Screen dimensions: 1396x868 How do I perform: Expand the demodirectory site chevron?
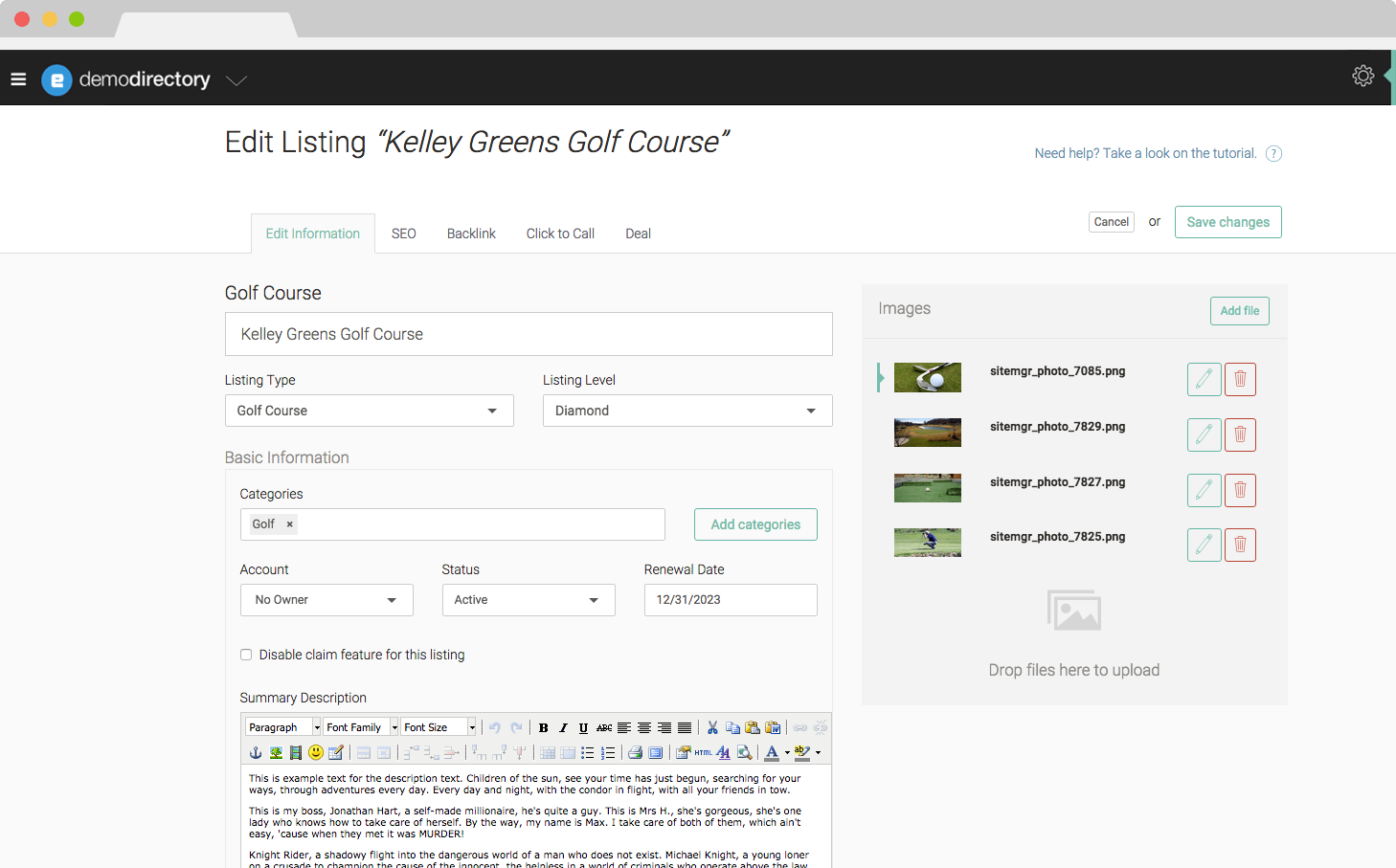point(236,80)
